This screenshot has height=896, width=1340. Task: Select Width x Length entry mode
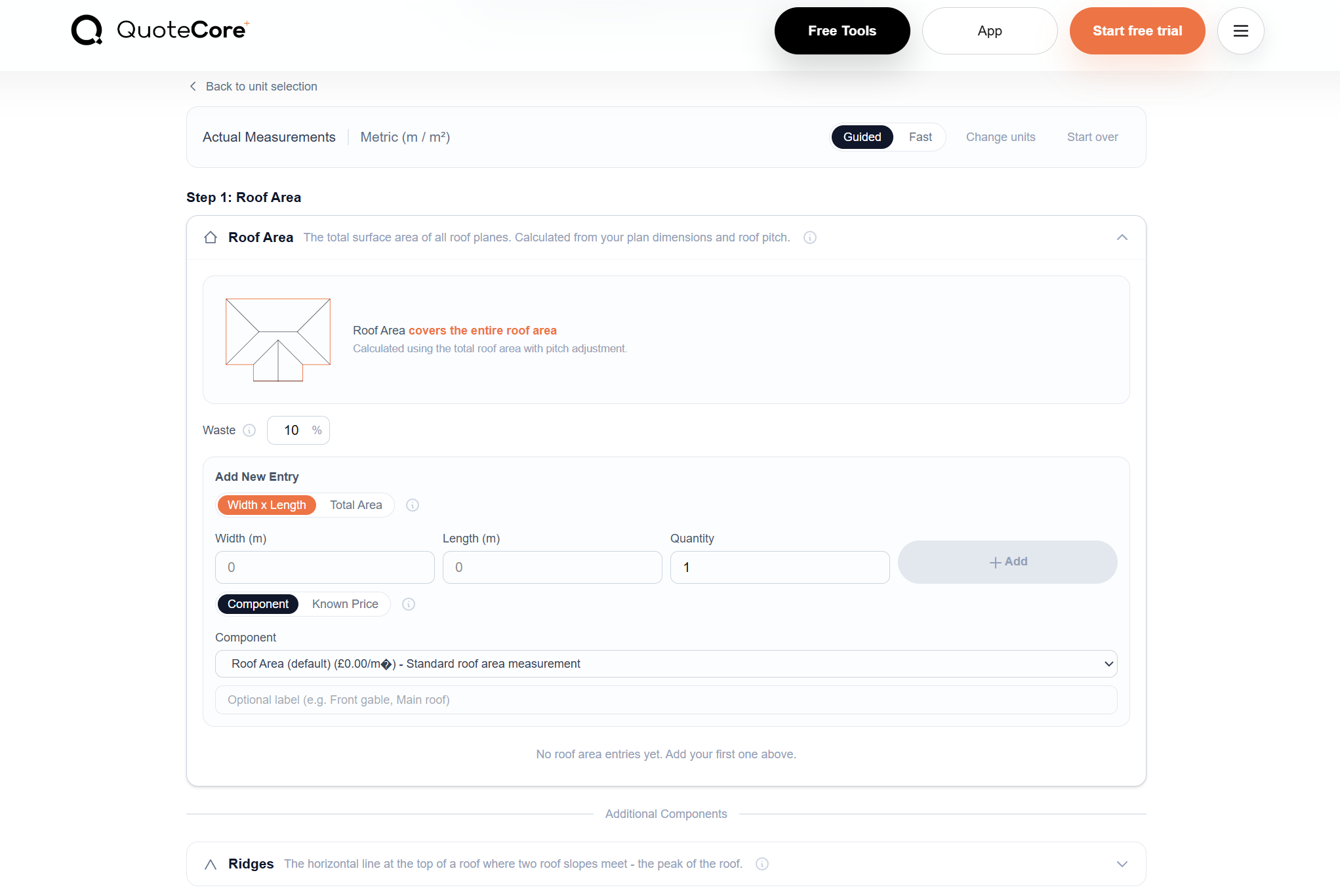(x=266, y=505)
